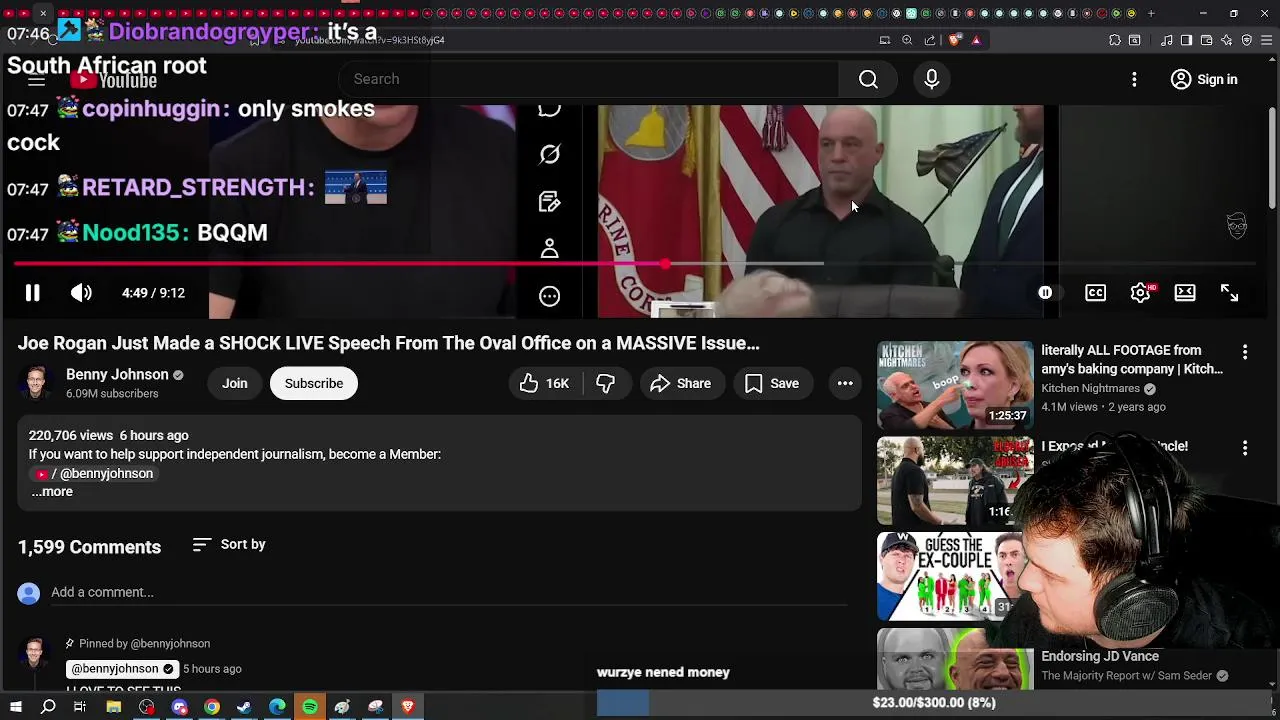Dislike the video with the thumbs-down icon
The width and height of the screenshot is (1280, 720).
tap(605, 383)
